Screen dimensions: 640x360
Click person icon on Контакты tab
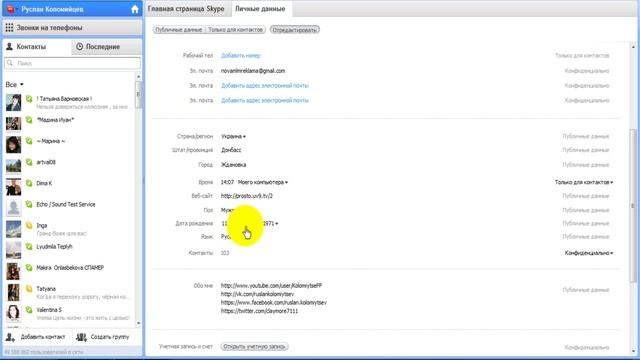9,47
